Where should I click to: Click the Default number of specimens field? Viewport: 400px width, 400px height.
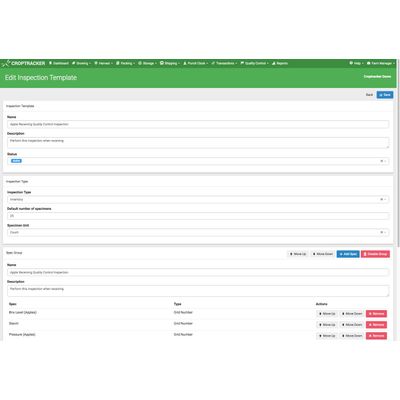click(198, 216)
